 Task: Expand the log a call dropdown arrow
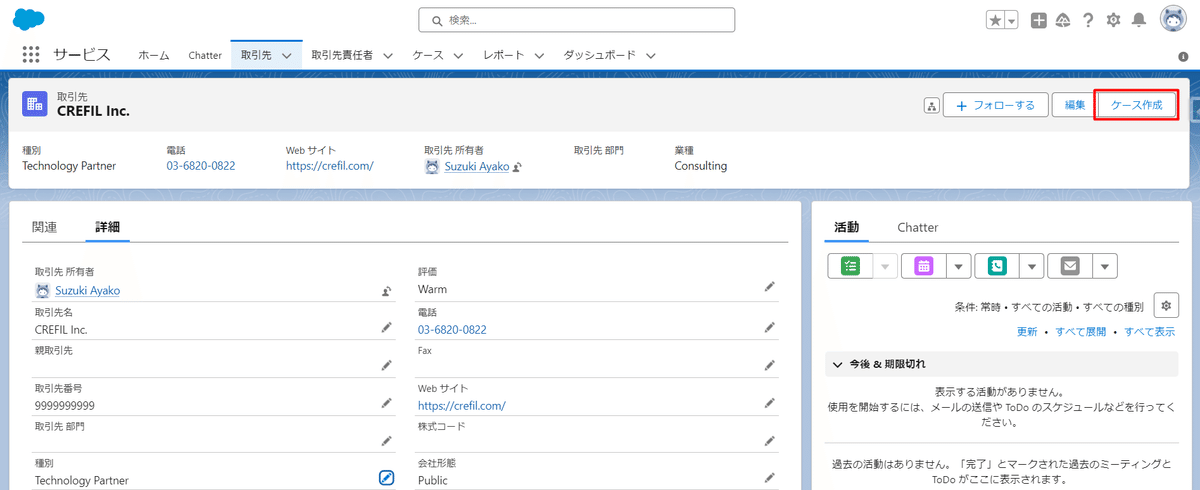(1031, 266)
